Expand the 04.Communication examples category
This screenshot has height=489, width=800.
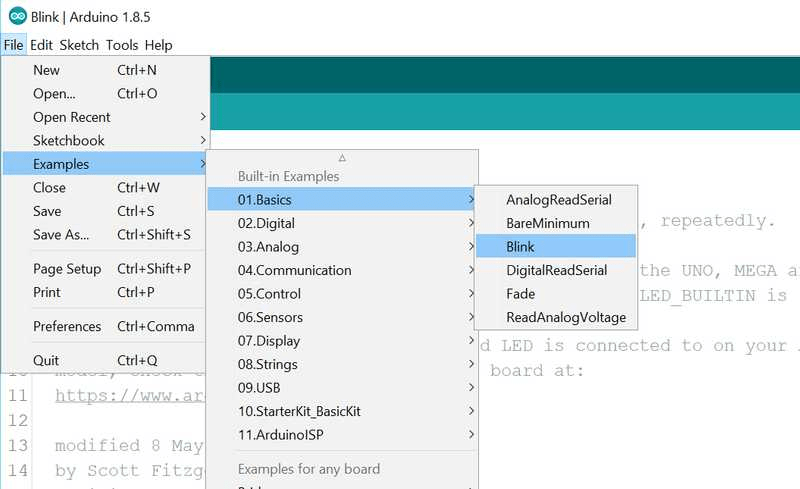(342, 270)
